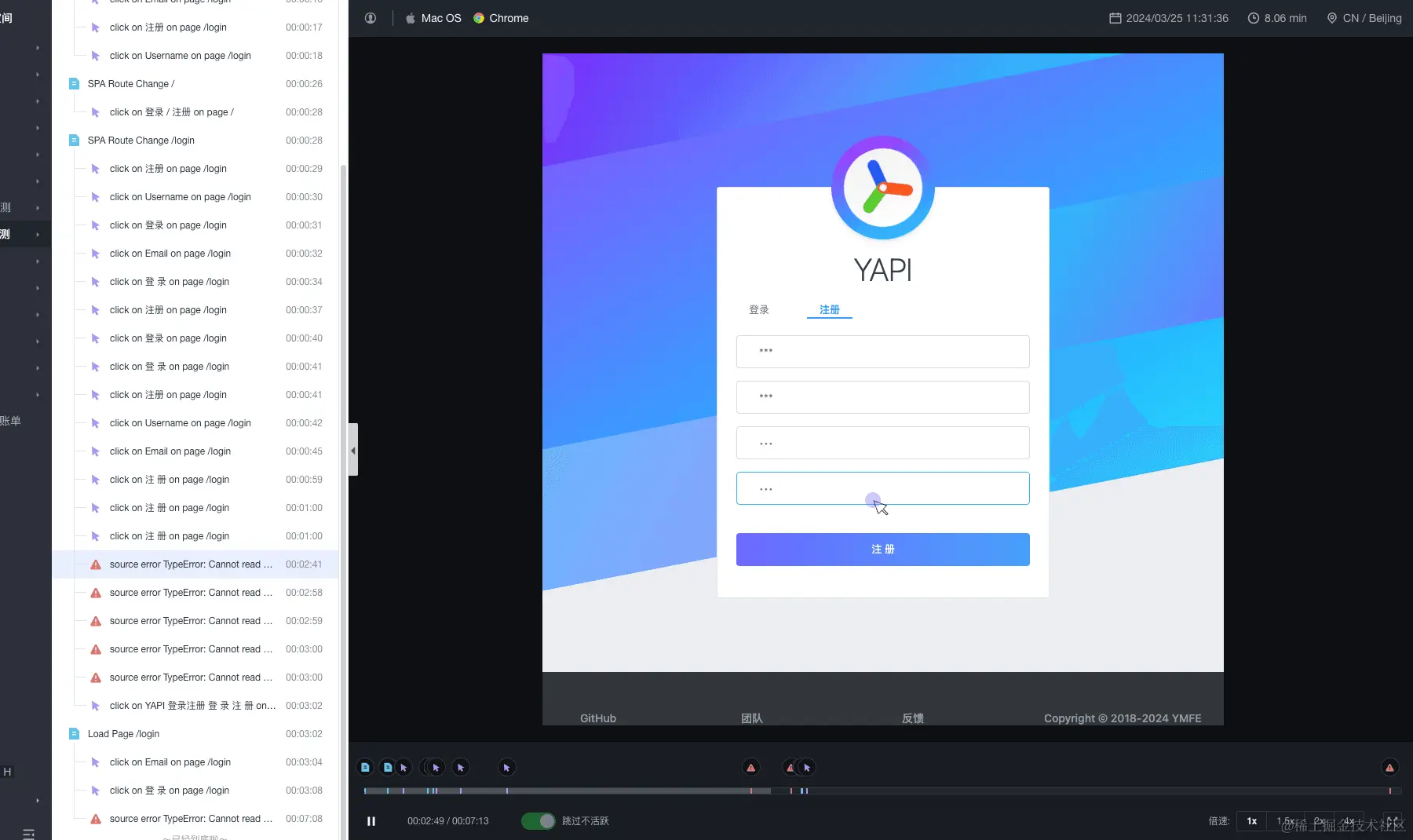Click the YAPI circular logo
The width and height of the screenshot is (1413, 840).
coord(882,188)
